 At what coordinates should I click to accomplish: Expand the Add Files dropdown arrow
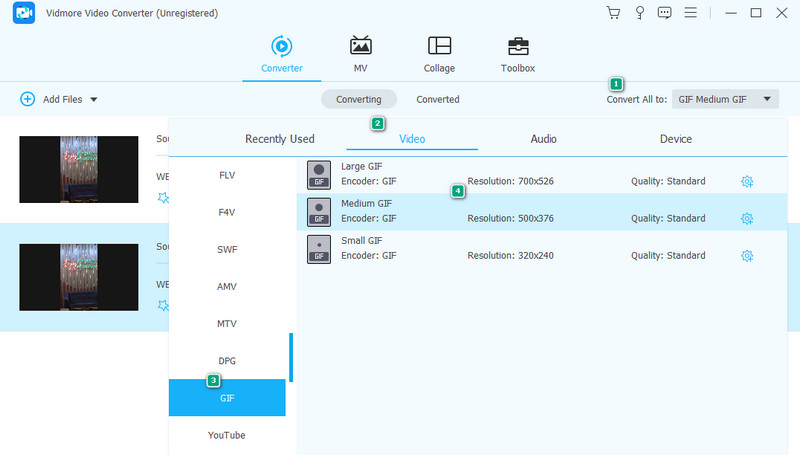pyautogui.click(x=94, y=99)
